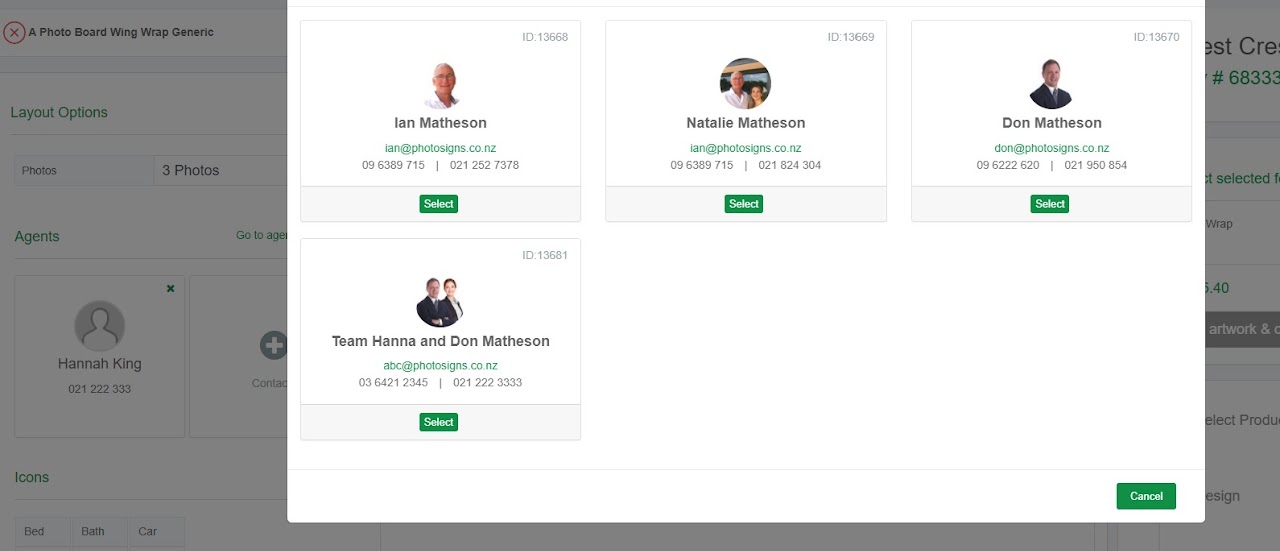This screenshot has height=551, width=1280.
Task: Select the Natalie Matheson agent
Action: coord(744,204)
